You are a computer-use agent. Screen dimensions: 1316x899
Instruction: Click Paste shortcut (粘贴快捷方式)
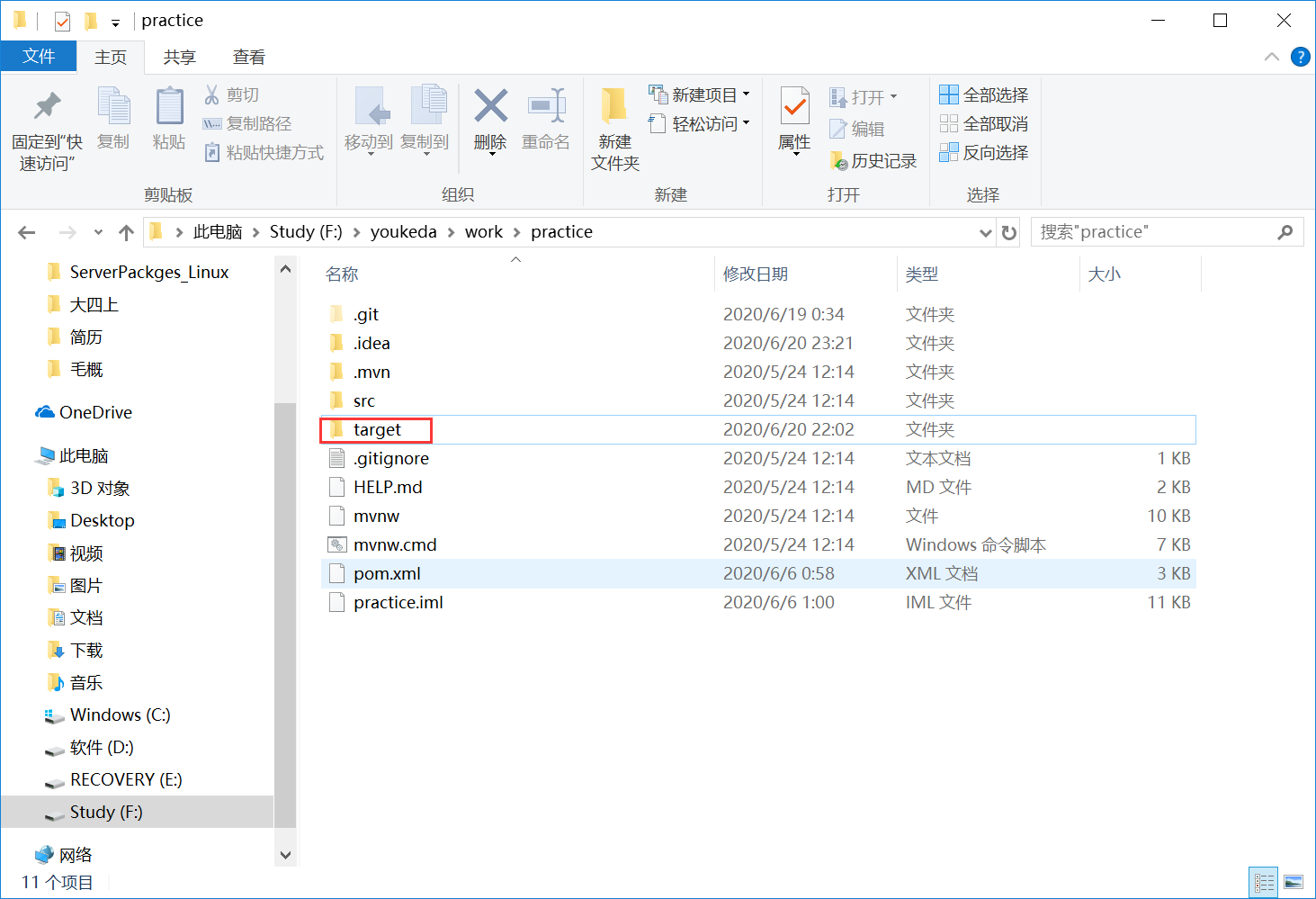pos(264,152)
